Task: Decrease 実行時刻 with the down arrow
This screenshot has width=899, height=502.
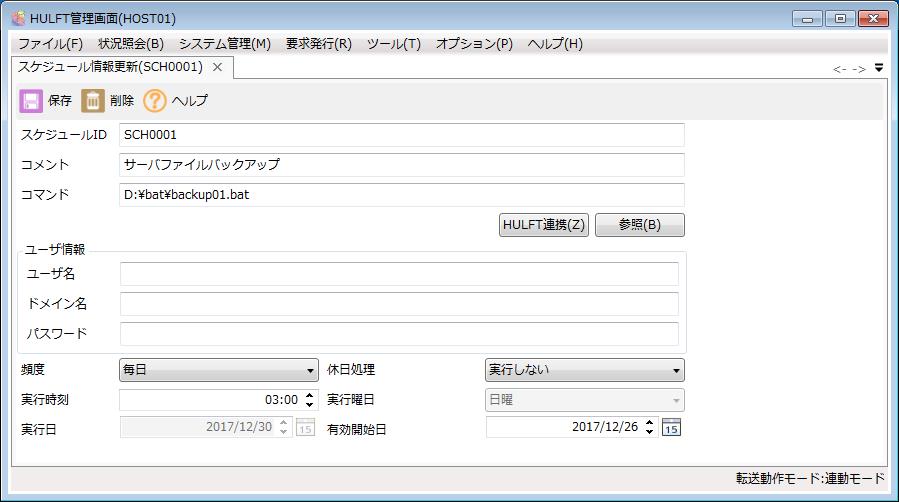Action: [x=310, y=405]
